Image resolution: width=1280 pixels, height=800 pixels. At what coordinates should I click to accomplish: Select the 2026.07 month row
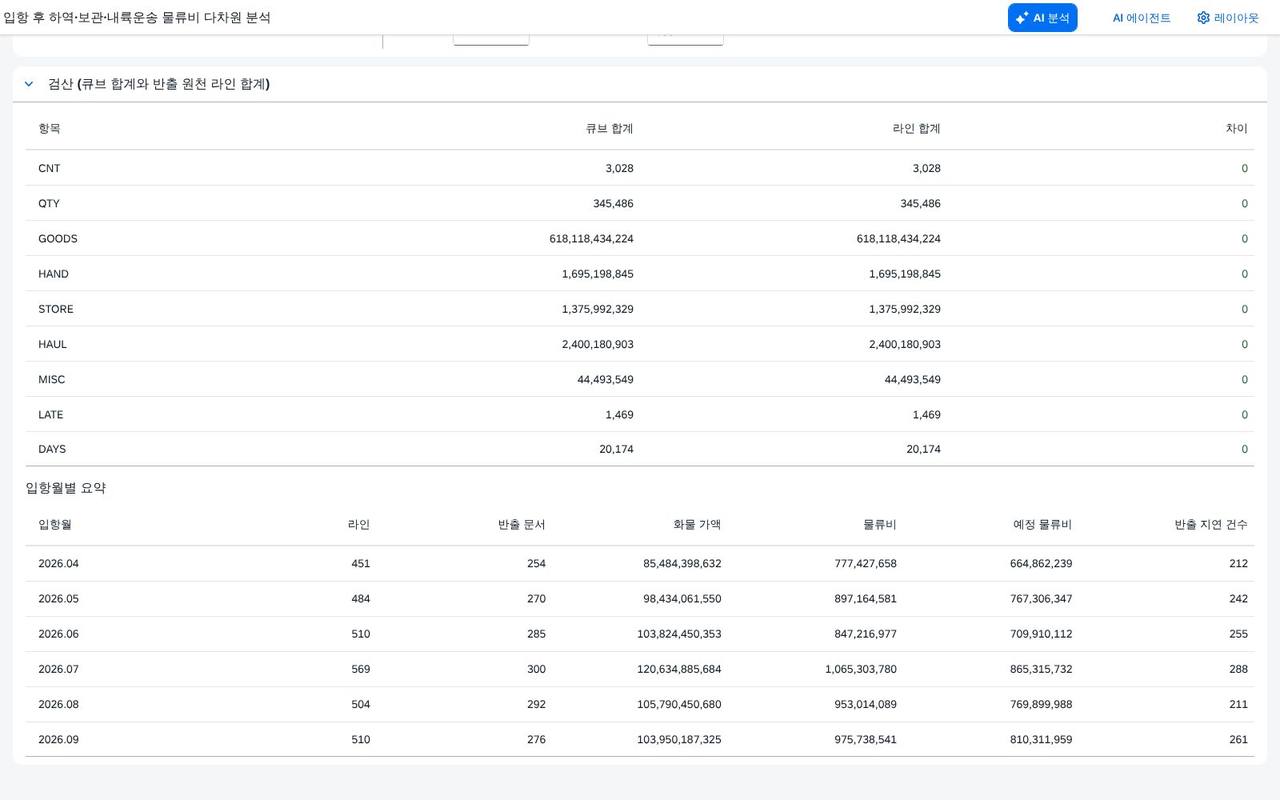(x=640, y=669)
